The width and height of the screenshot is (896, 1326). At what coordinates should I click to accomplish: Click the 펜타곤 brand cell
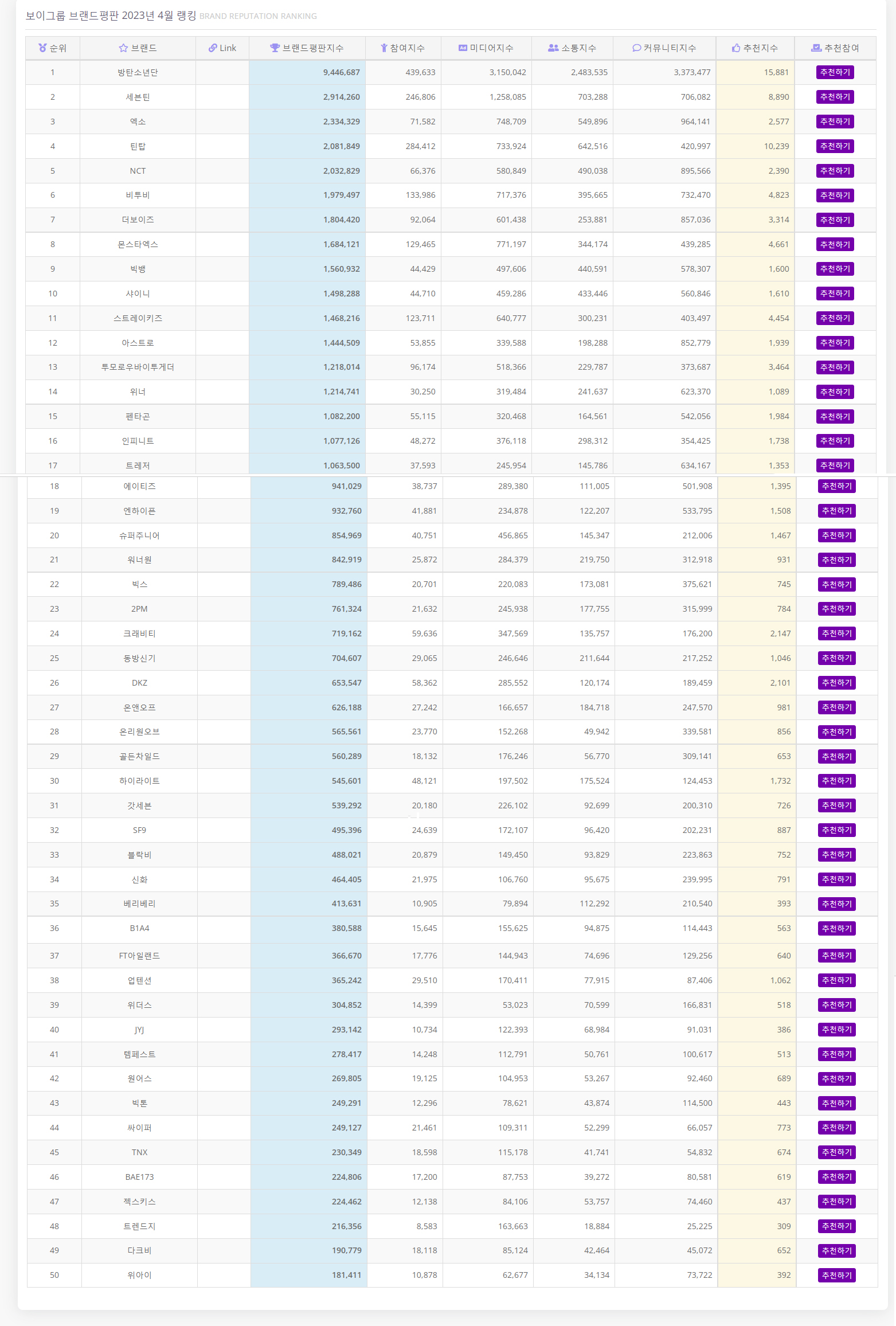click(x=138, y=416)
